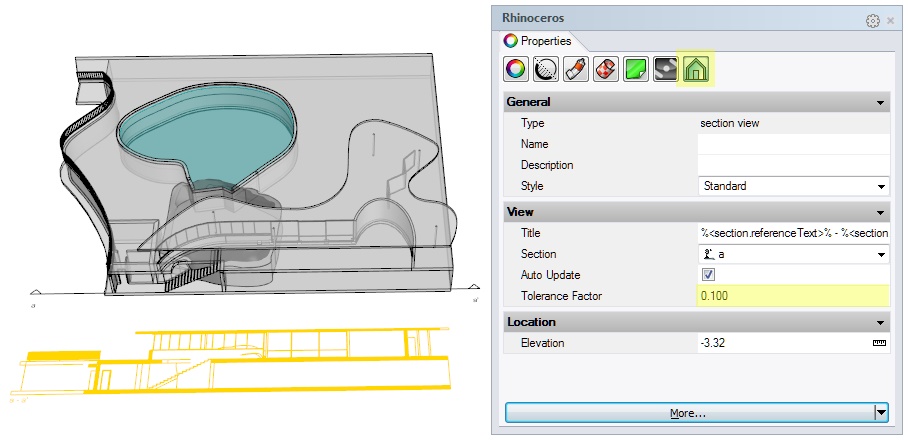Image resolution: width=908 pixels, height=440 pixels.
Task: Select the green house section view icon
Action: 695,69
